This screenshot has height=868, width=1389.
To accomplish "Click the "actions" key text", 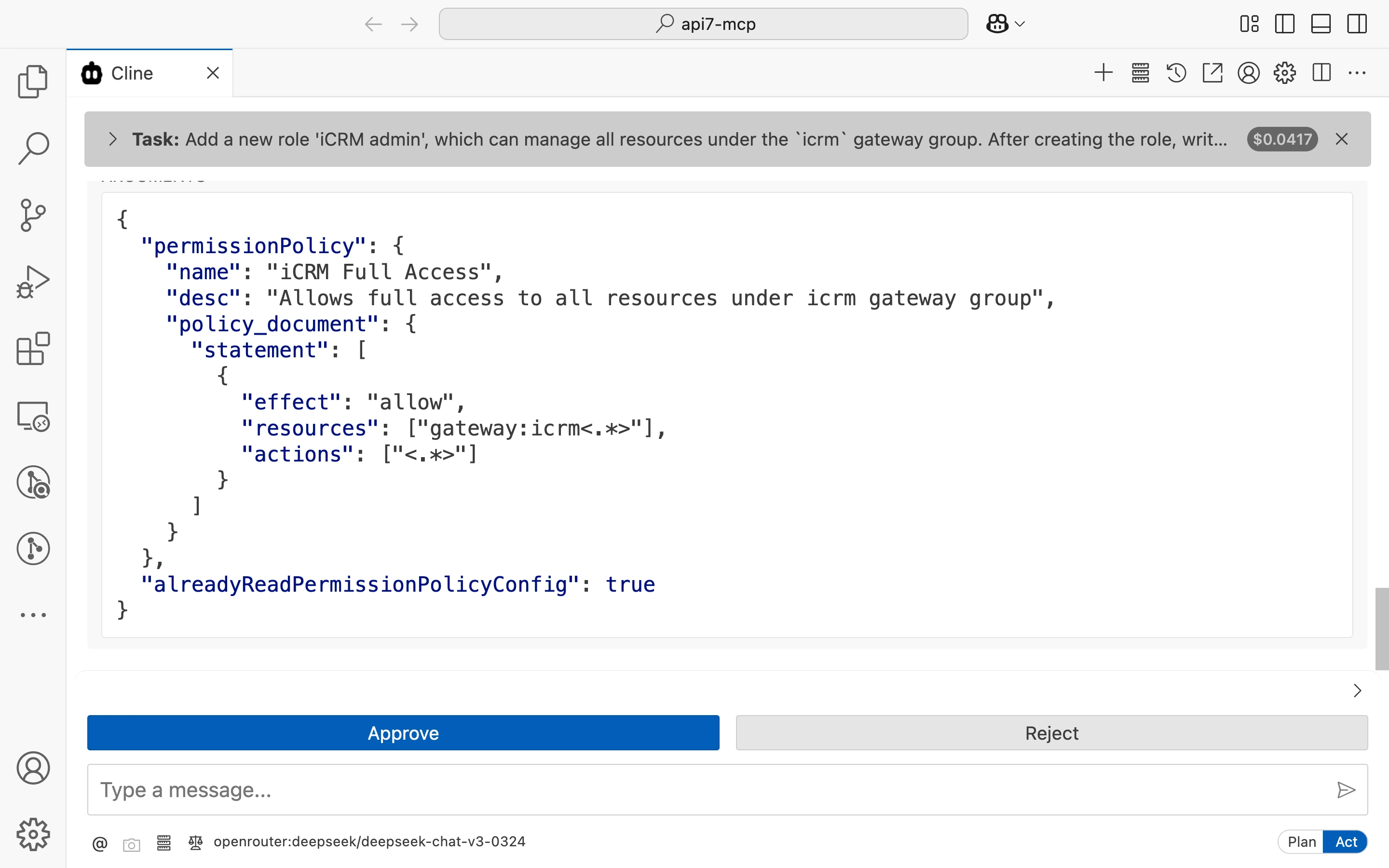I will (297, 455).
